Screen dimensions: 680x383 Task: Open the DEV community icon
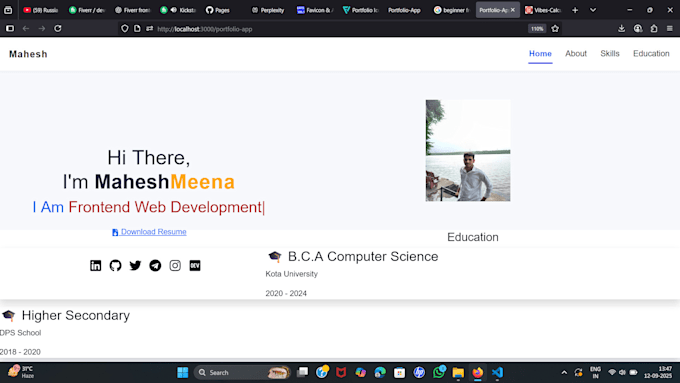[x=195, y=265]
